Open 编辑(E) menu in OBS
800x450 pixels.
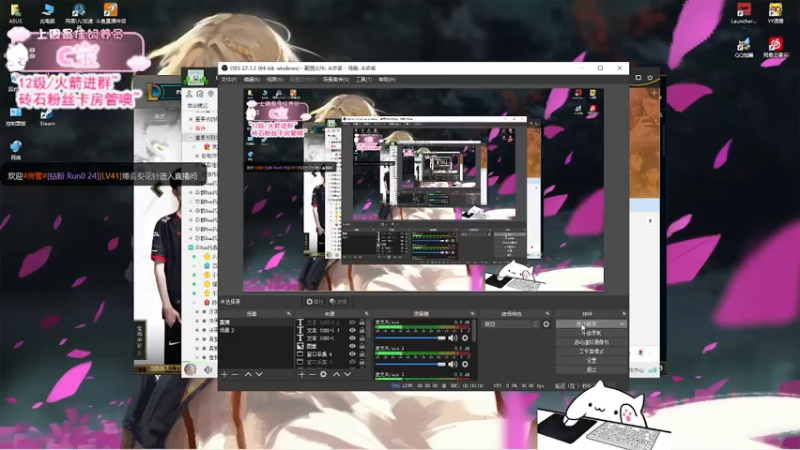click(252, 80)
